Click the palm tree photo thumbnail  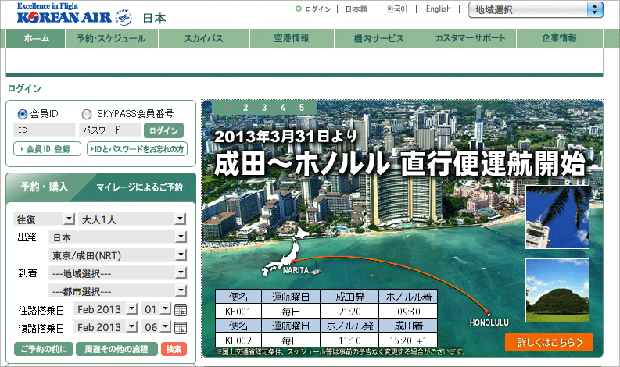(x=557, y=217)
